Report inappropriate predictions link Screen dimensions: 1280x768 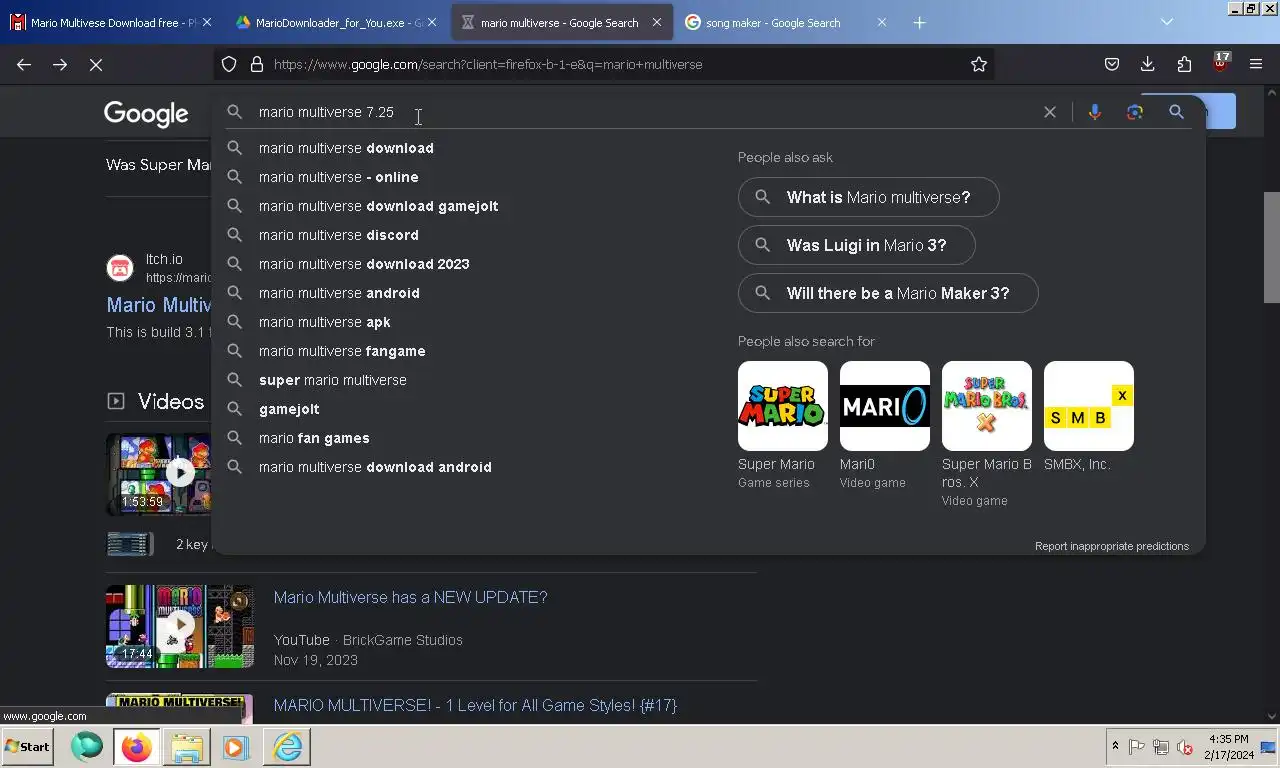click(x=1112, y=546)
